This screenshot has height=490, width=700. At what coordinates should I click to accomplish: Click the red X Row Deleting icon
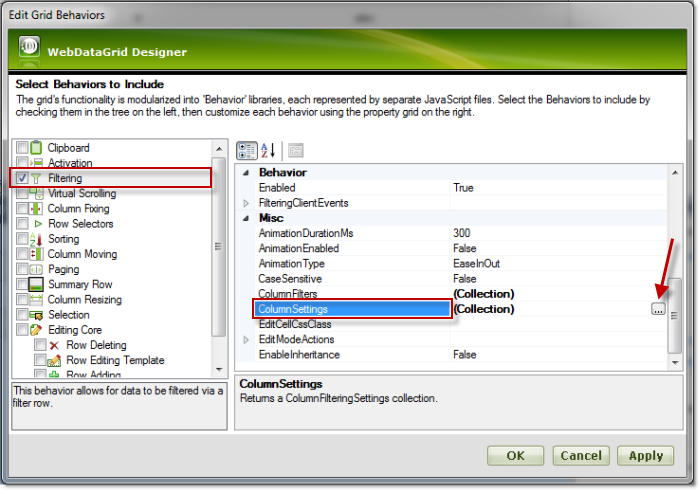click(x=55, y=345)
